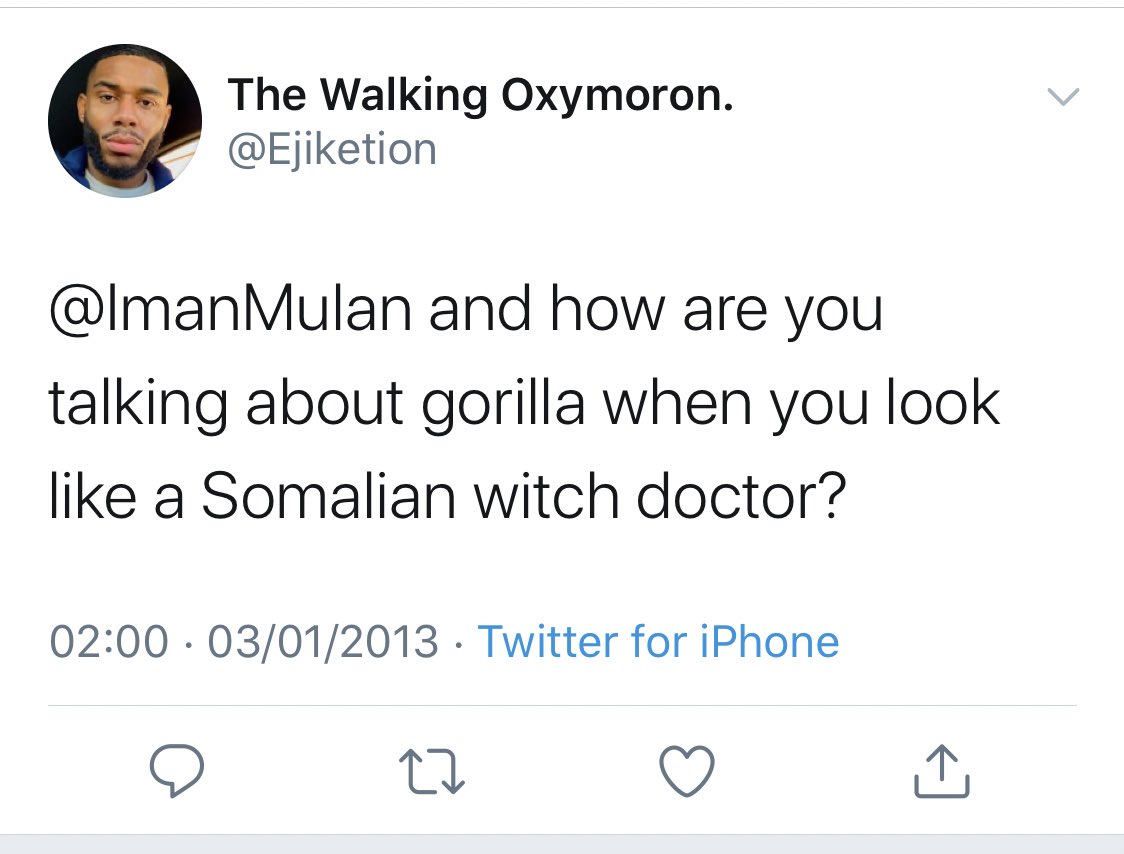1124x854 pixels.
Task: Toggle the heart to favorite this tweet
Action: [687, 771]
